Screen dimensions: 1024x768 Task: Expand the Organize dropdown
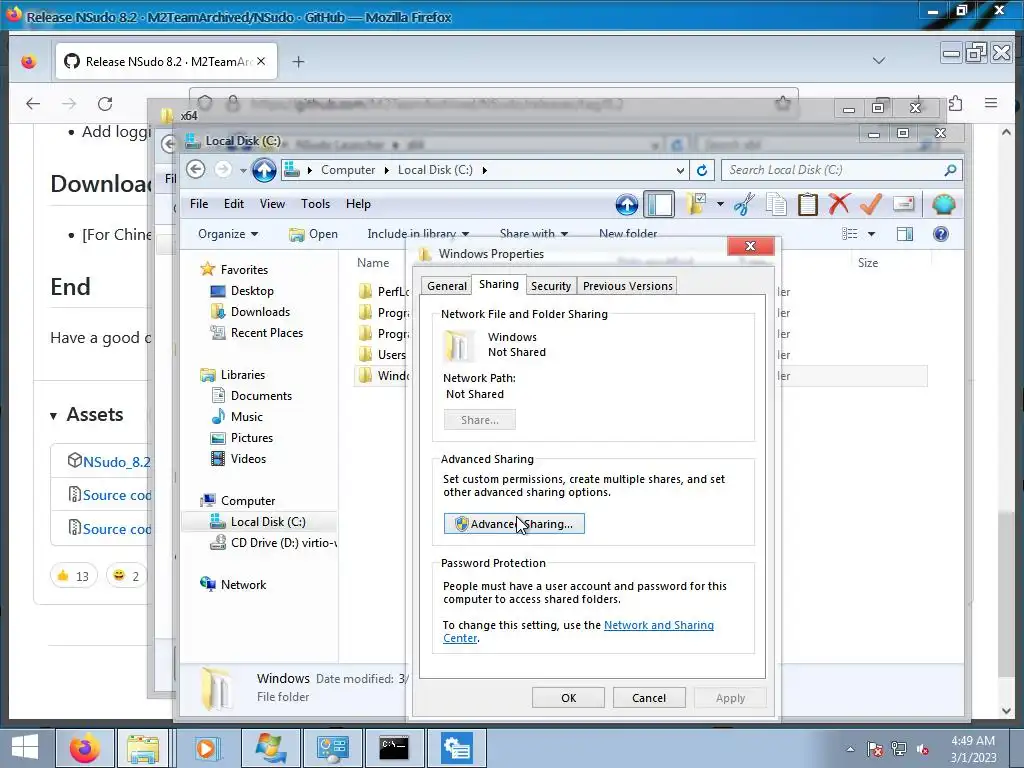228,234
